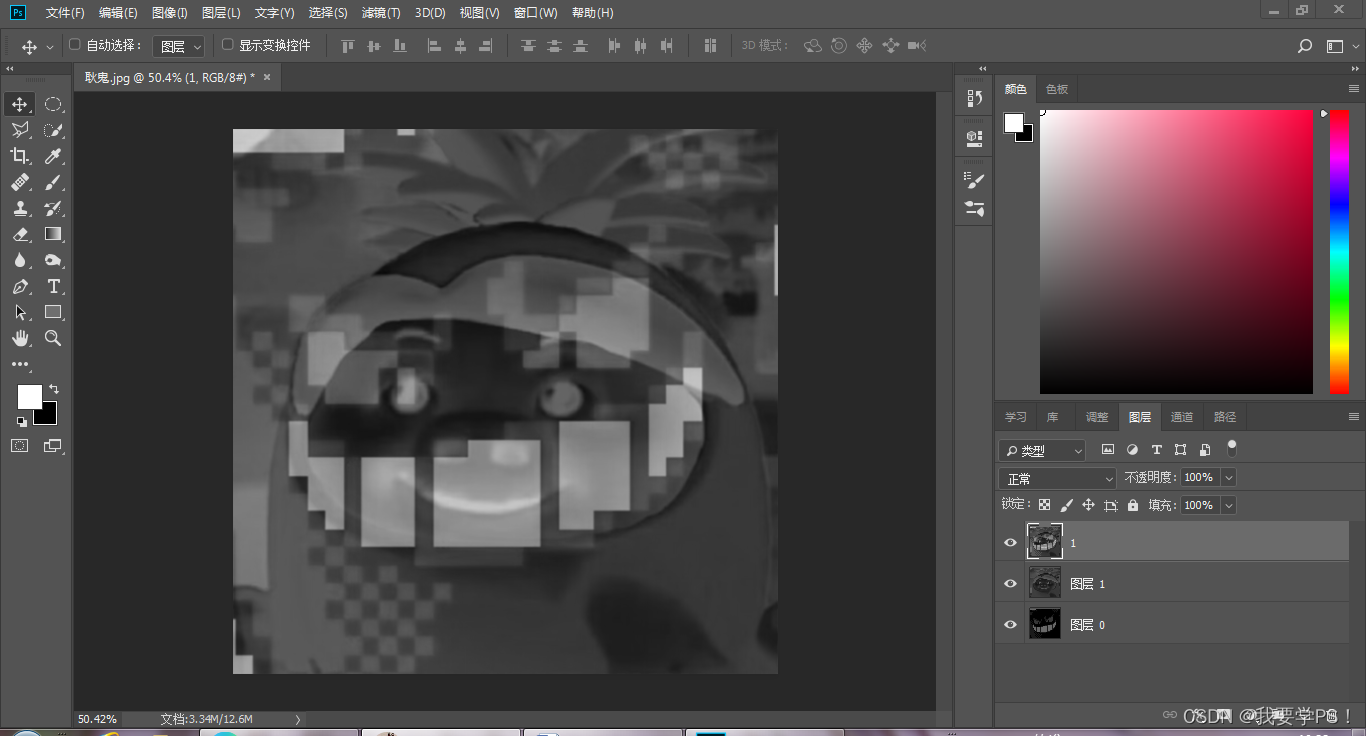The image size is (1366, 736).
Task: Switch to the 路径 tab
Action: point(1225,417)
